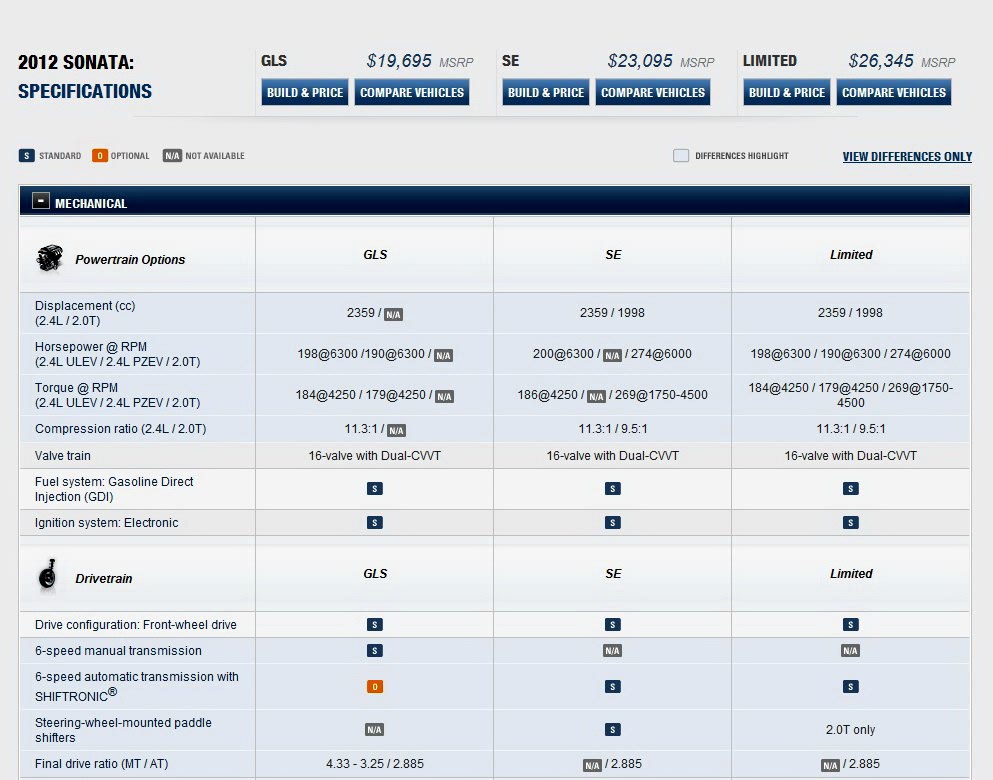Click N/A badge in GLS Displacement cell
The width and height of the screenshot is (993, 780).
[393, 315]
